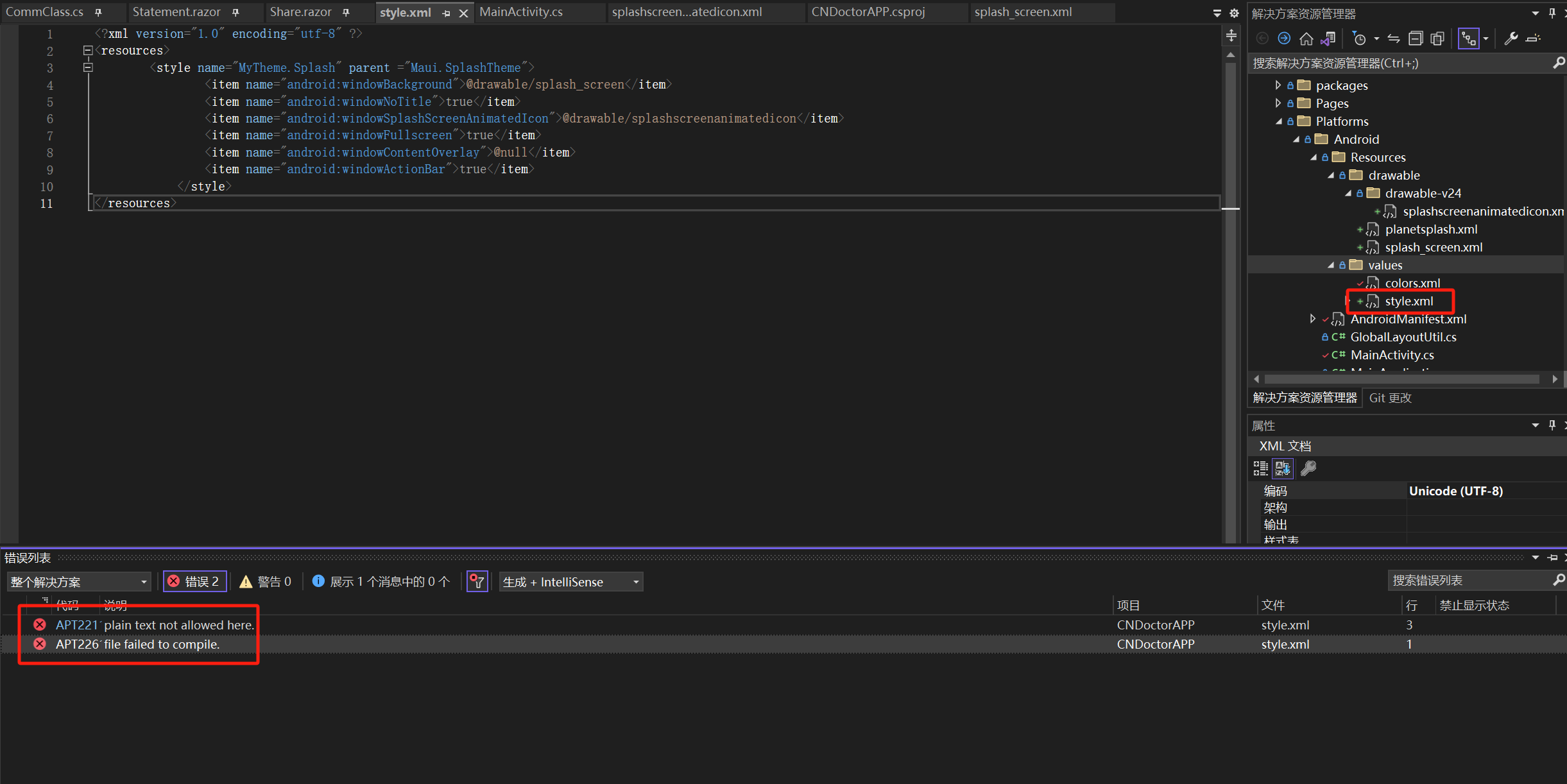
Task: Switch to CNDoctorAPP.csproj tab
Action: pyautogui.click(x=868, y=12)
